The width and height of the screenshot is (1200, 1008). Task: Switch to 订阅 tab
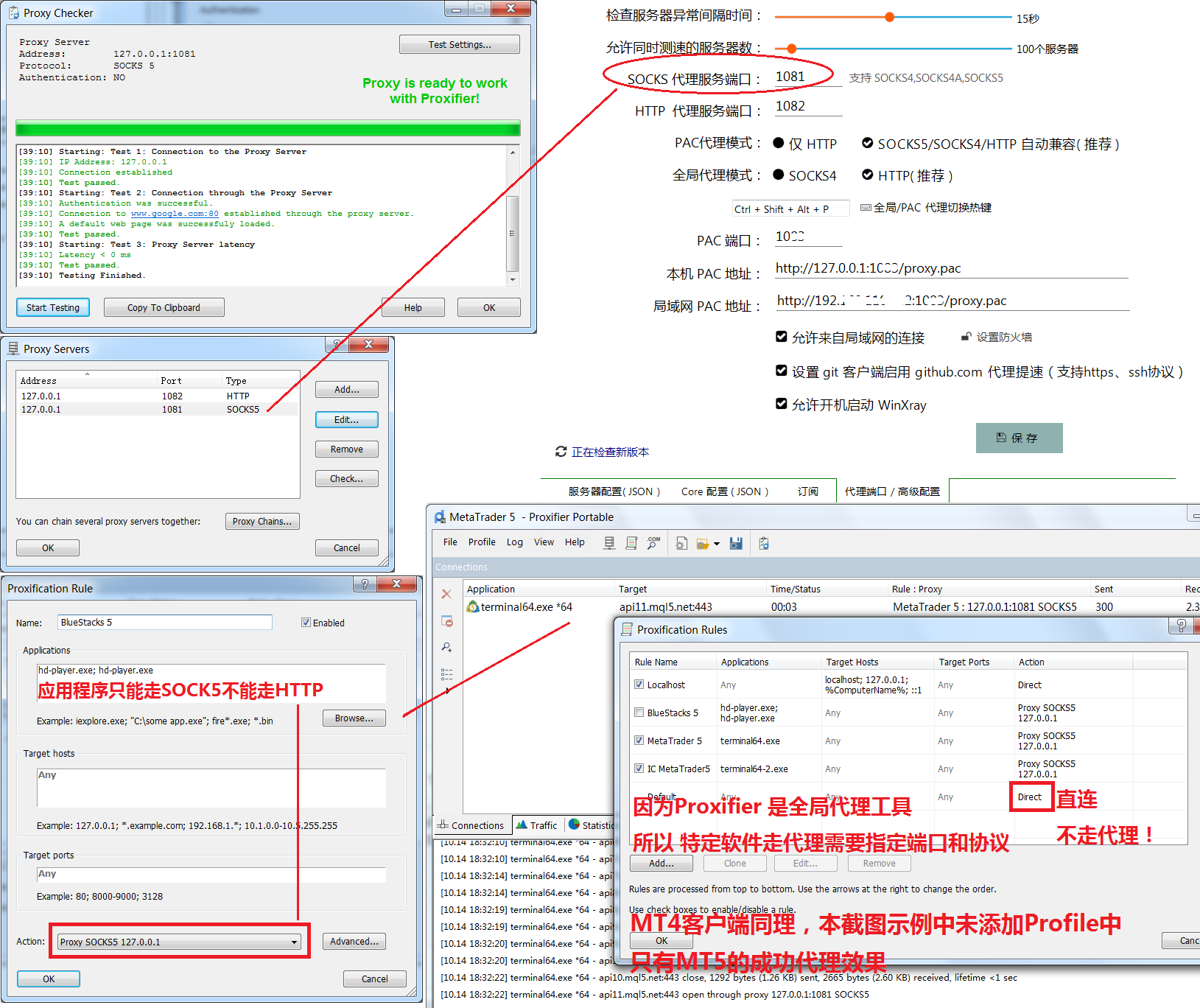(x=808, y=491)
